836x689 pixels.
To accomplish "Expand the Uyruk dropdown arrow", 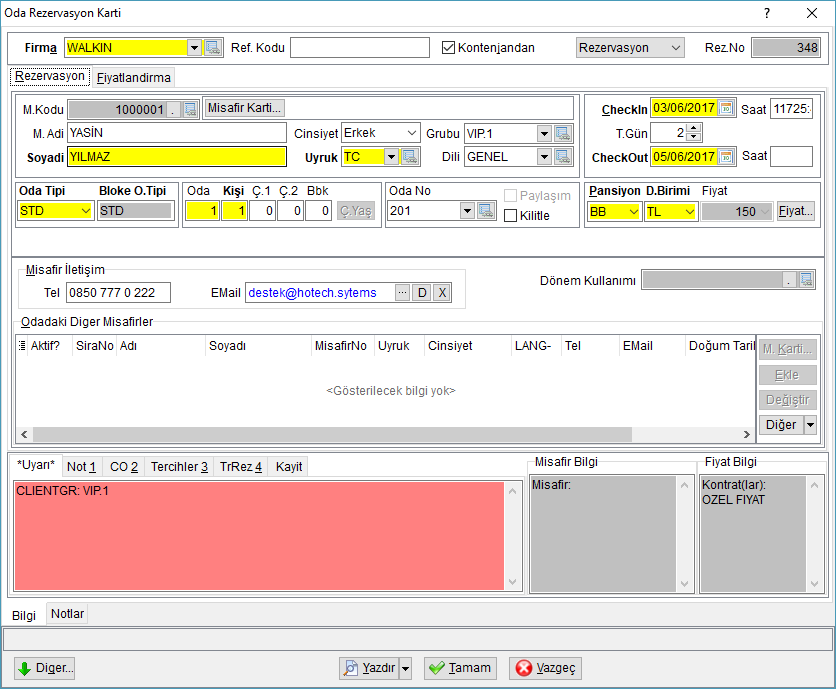I will (391, 157).
